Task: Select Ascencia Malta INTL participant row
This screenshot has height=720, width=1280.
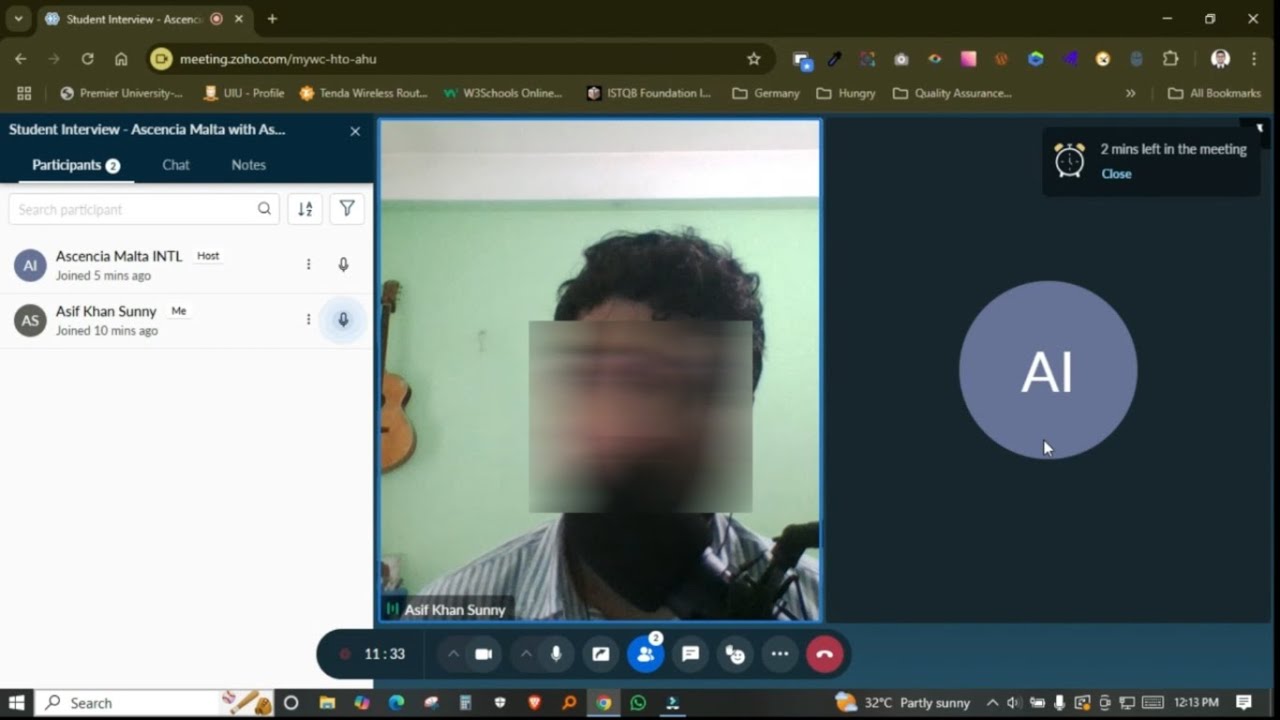Action: [x=186, y=265]
